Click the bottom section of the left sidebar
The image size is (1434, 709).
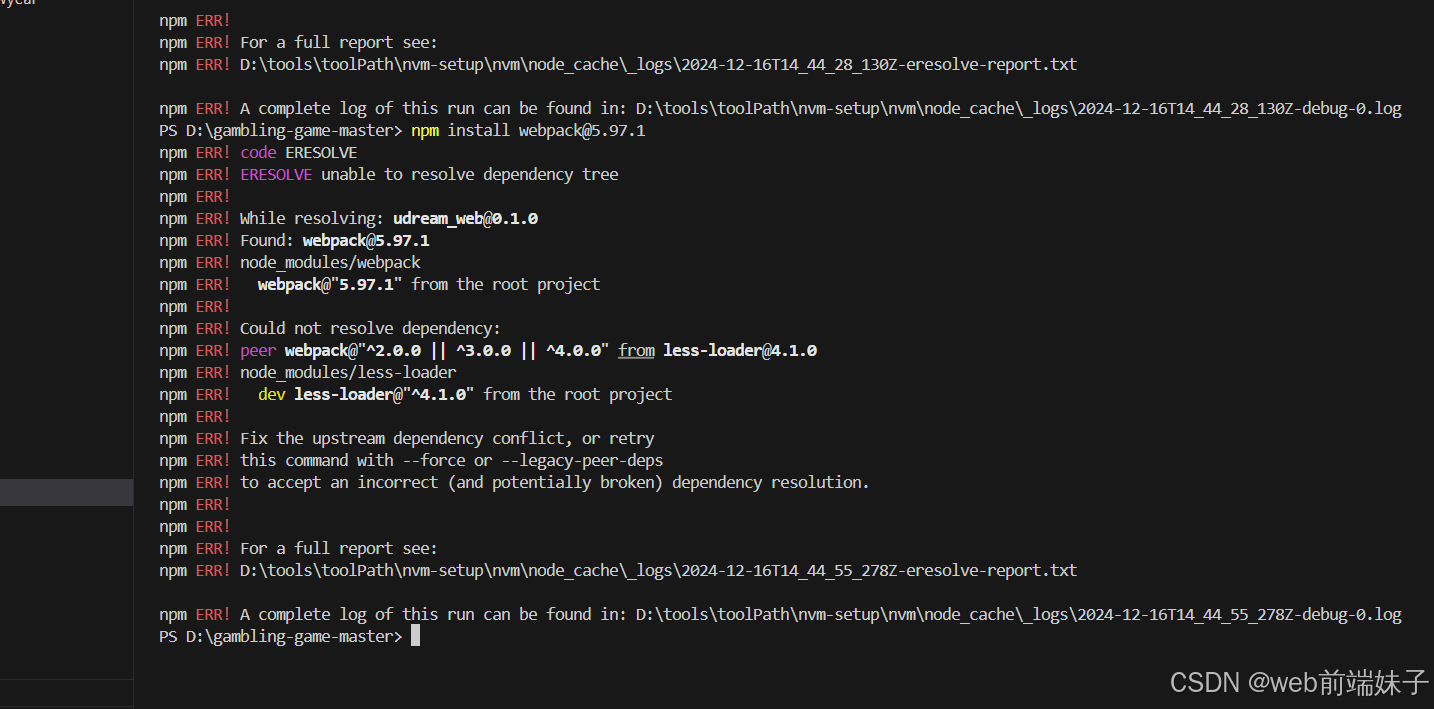(x=66, y=692)
